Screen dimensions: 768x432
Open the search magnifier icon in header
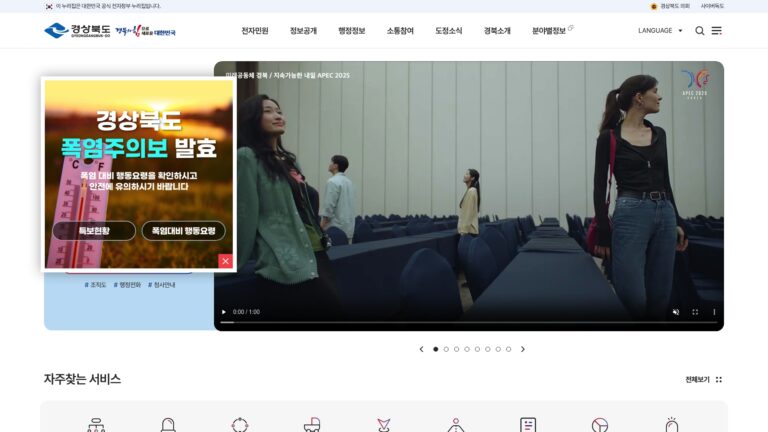[699, 31]
